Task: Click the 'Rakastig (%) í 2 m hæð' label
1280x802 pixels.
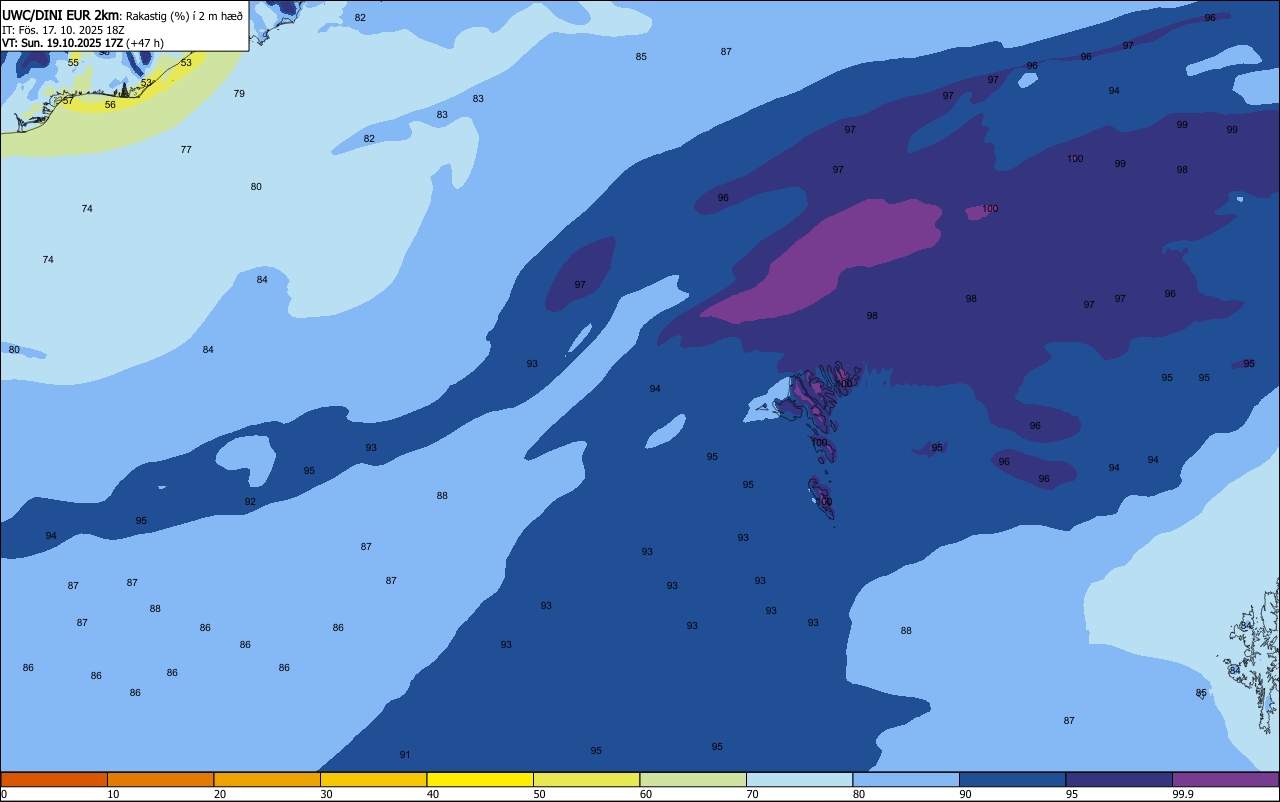Action: [x=184, y=16]
